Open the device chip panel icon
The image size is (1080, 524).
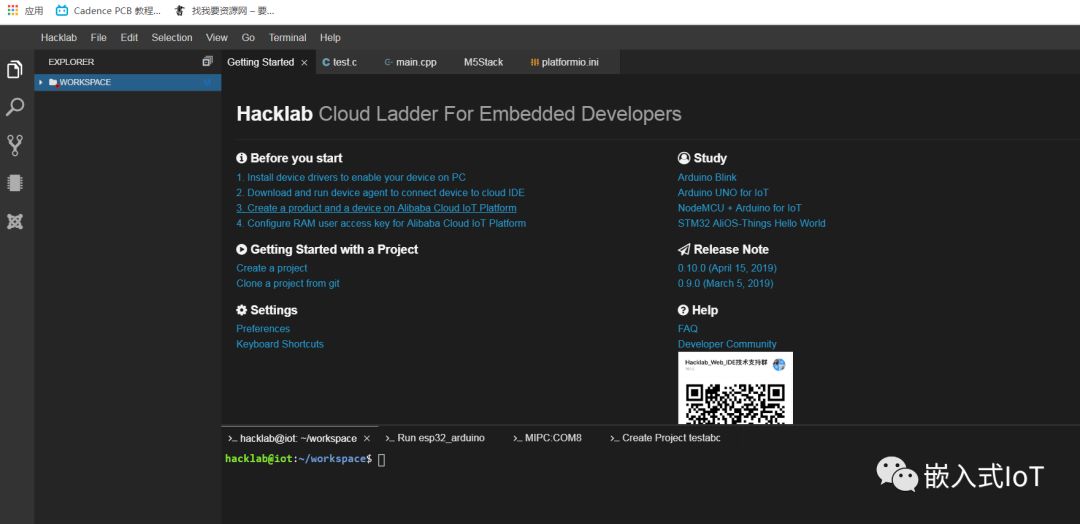(x=15, y=183)
